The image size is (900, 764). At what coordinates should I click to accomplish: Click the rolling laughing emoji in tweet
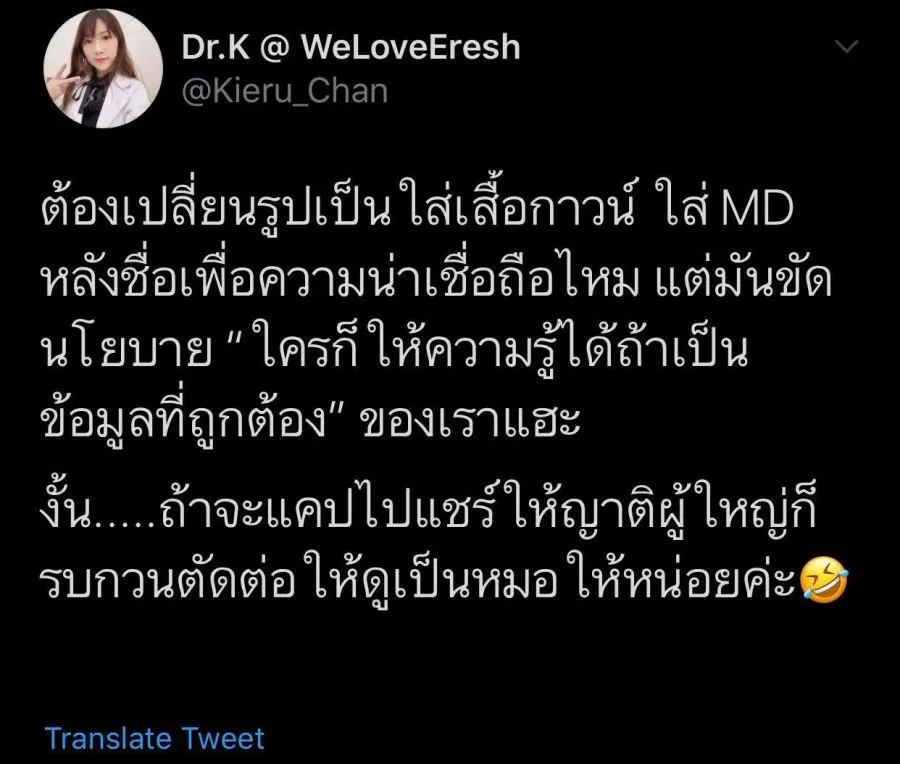(824, 581)
